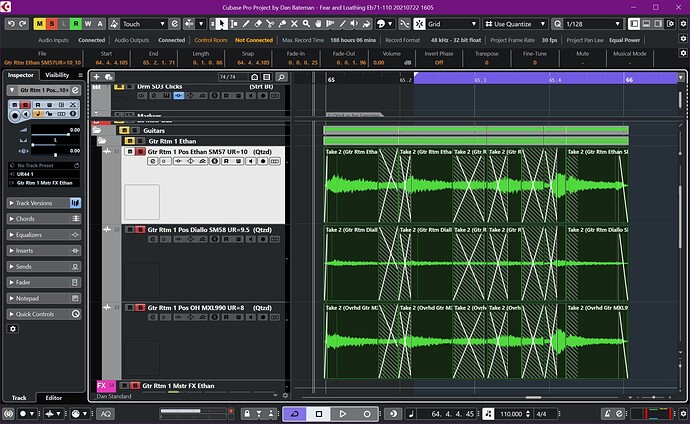Select the Play speaker tool
690x424 pixels.
click(x=354, y=24)
